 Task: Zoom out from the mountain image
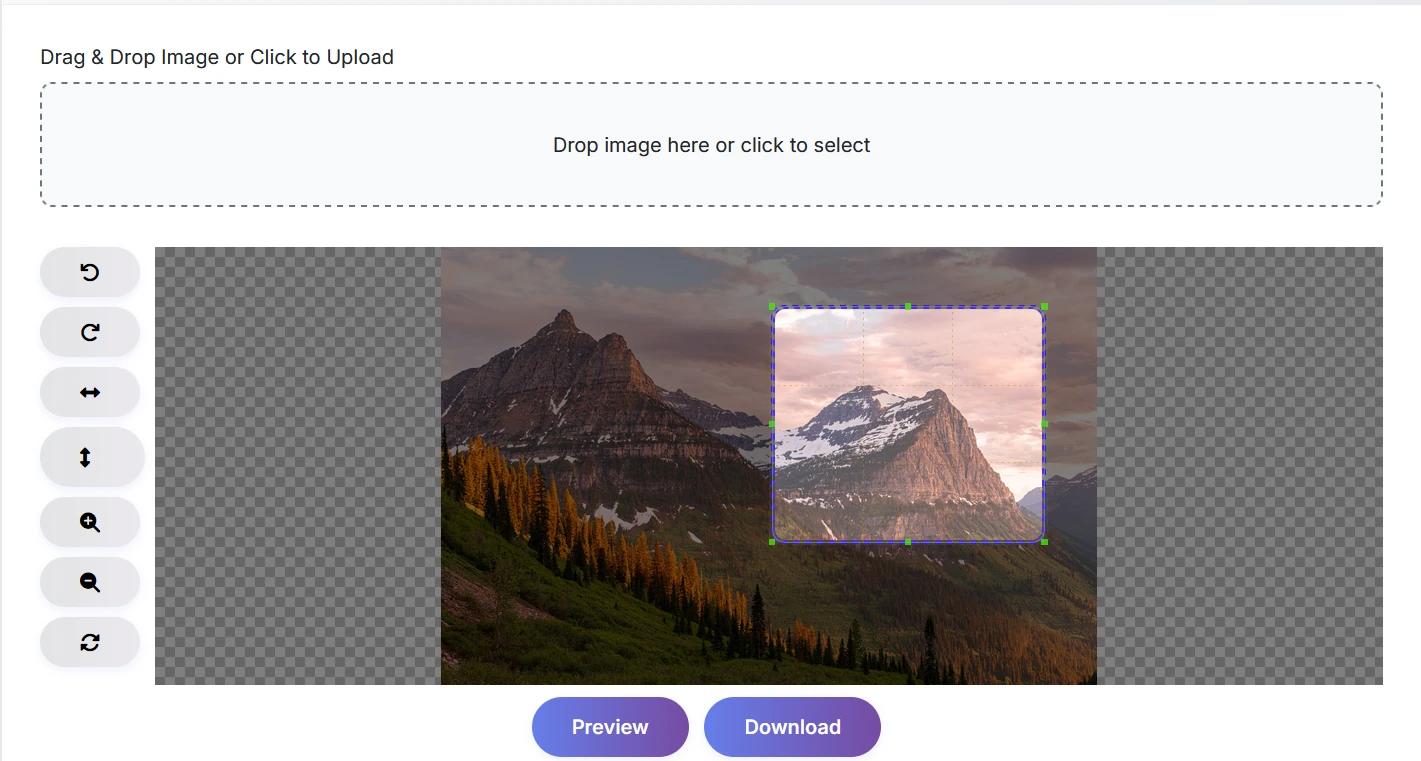coord(89,581)
